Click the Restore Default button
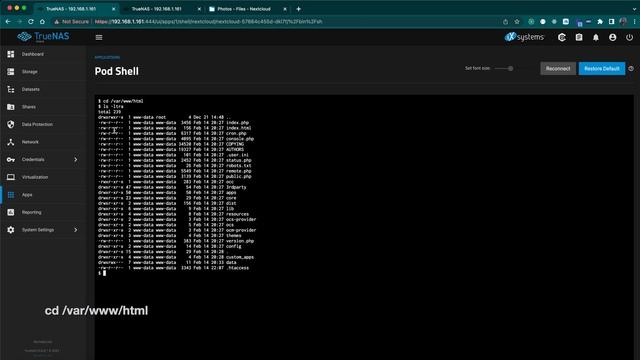This screenshot has width=640, height=360. point(602,69)
